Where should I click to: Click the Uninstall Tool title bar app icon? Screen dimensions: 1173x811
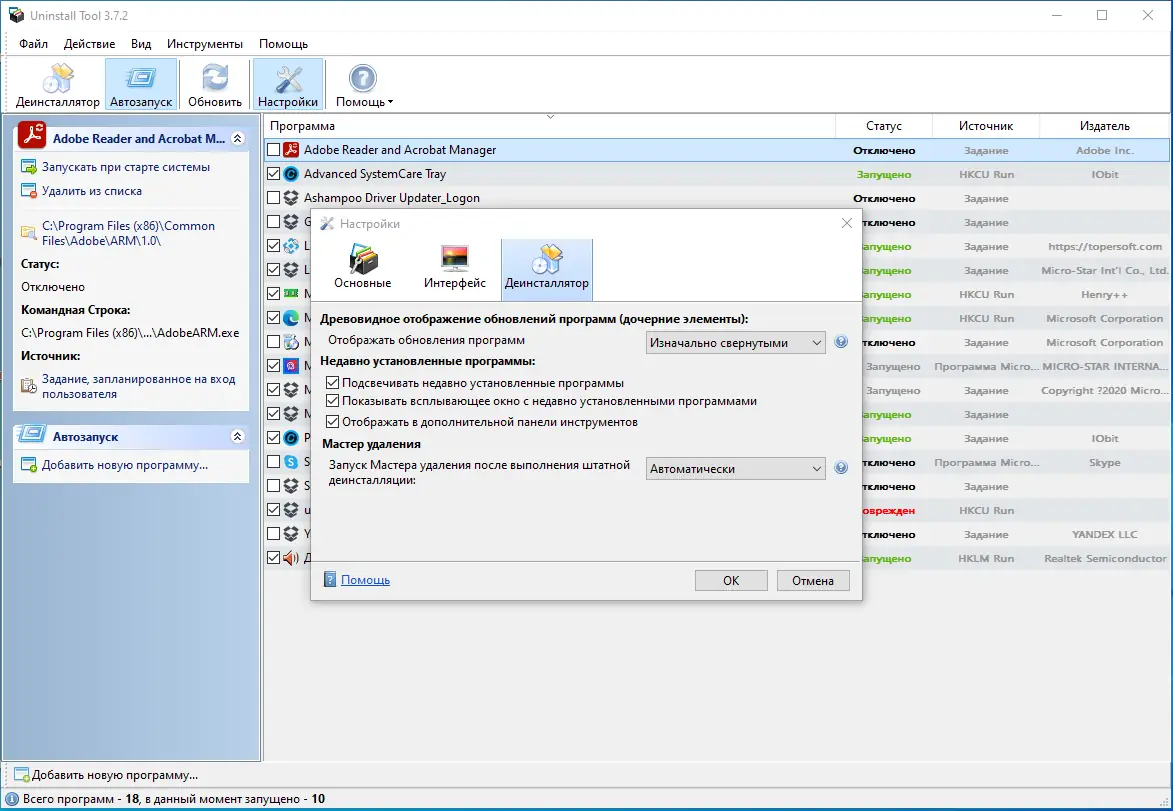click(16, 15)
